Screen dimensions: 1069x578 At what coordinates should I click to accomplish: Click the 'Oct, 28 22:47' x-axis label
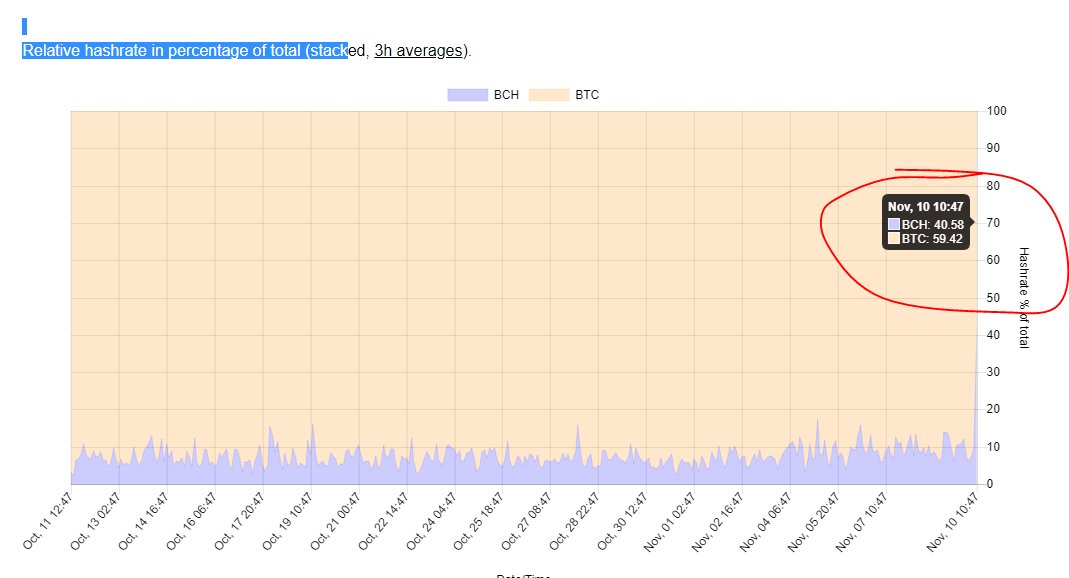574,521
